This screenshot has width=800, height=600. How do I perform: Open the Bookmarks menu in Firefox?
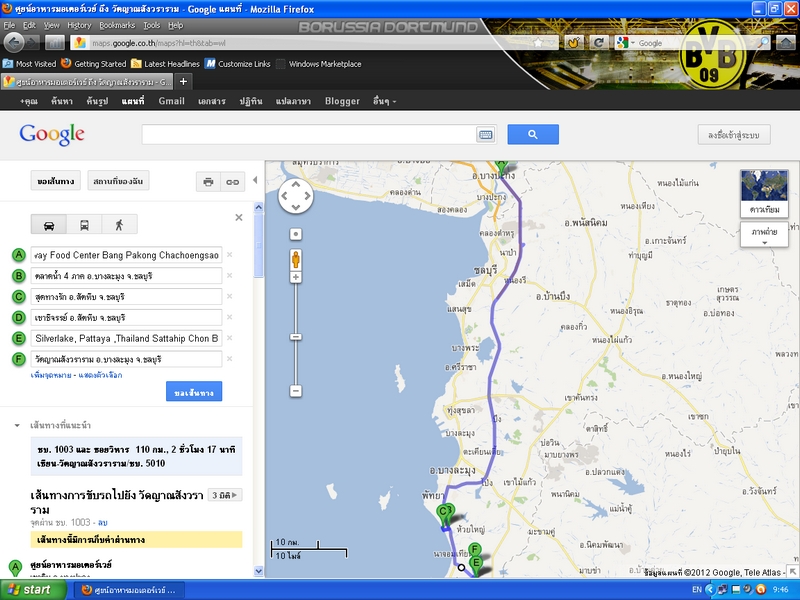(117, 24)
